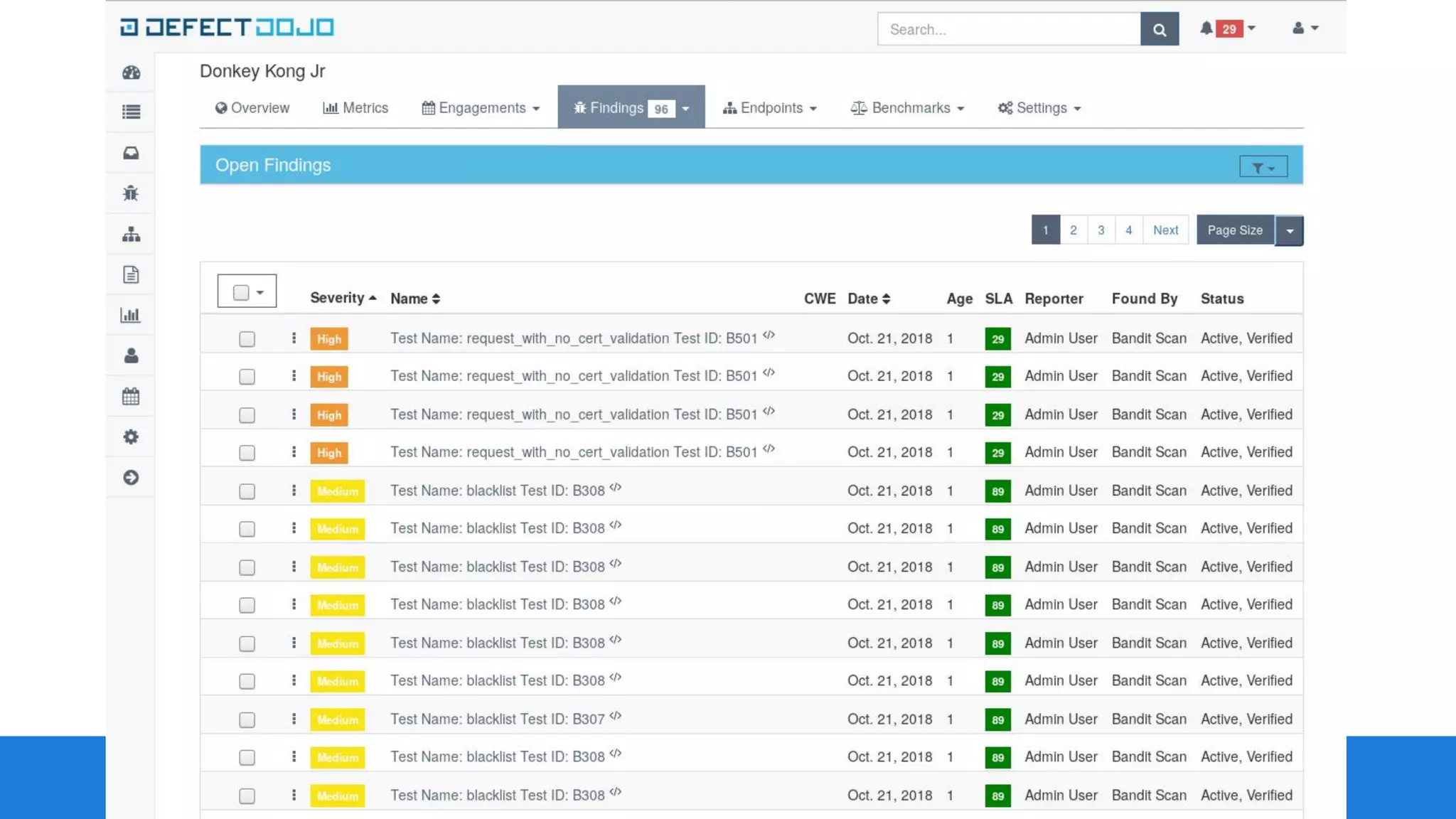Viewport: 1456px width, 819px height.
Task: Tick the checkbox on the first B308 finding row
Action: point(247,491)
